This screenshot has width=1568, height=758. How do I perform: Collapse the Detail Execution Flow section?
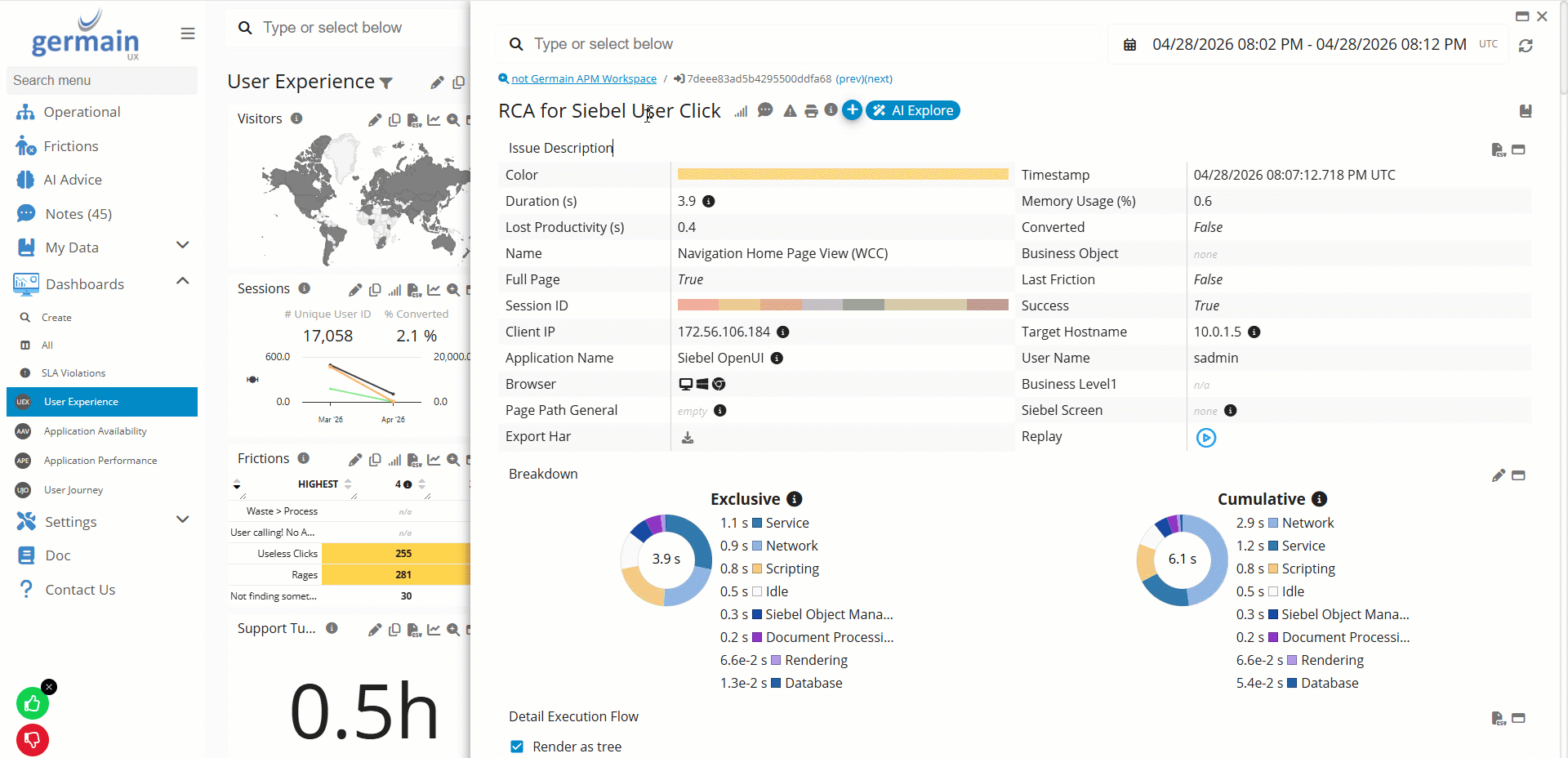[1518, 718]
